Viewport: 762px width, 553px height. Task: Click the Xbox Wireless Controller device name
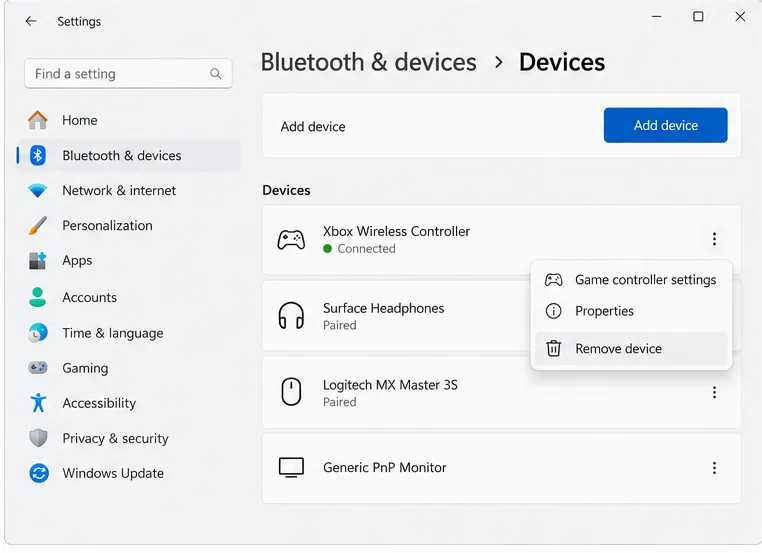click(x=397, y=231)
